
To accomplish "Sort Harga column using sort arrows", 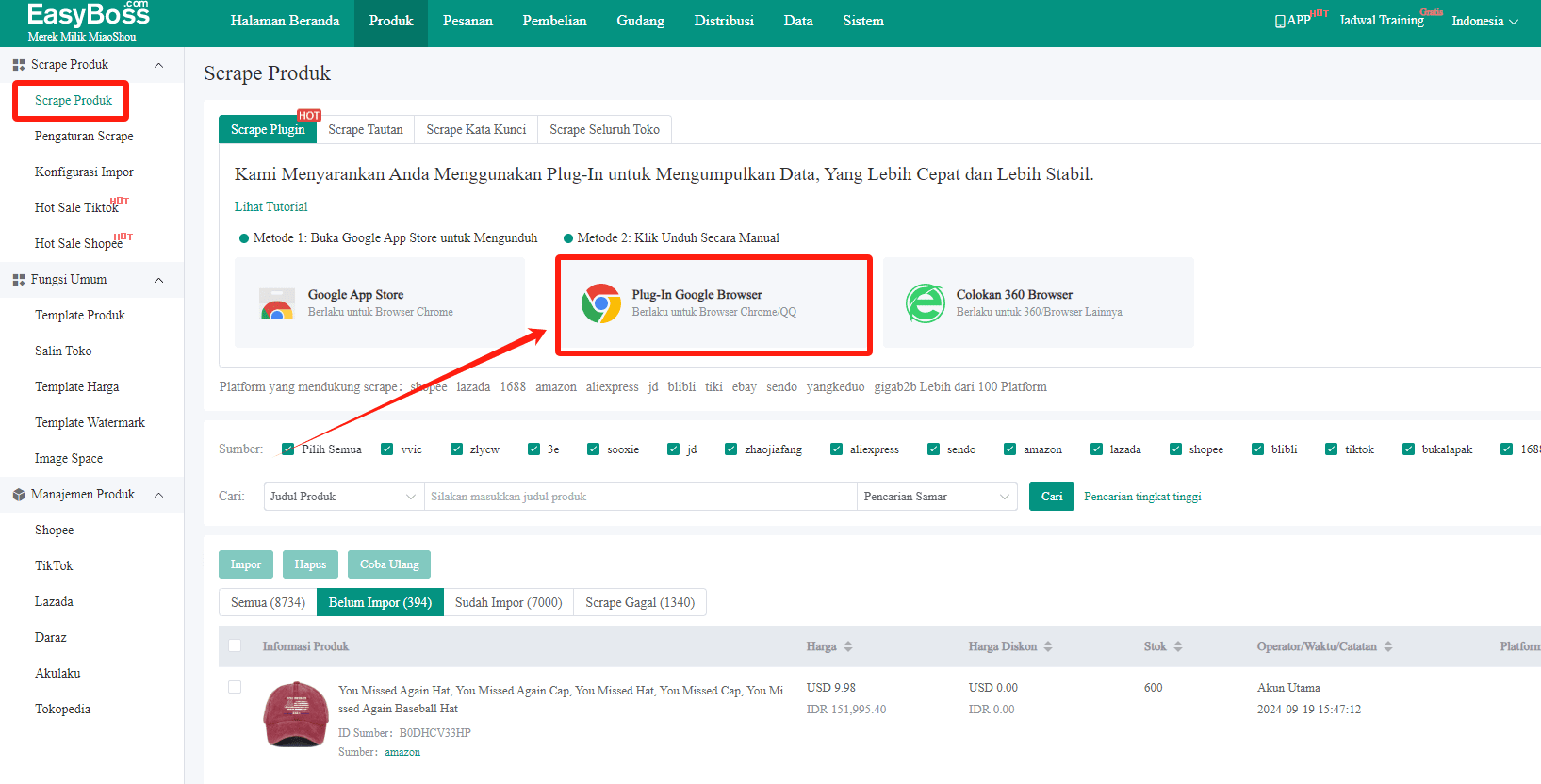I will tap(848, 646).
